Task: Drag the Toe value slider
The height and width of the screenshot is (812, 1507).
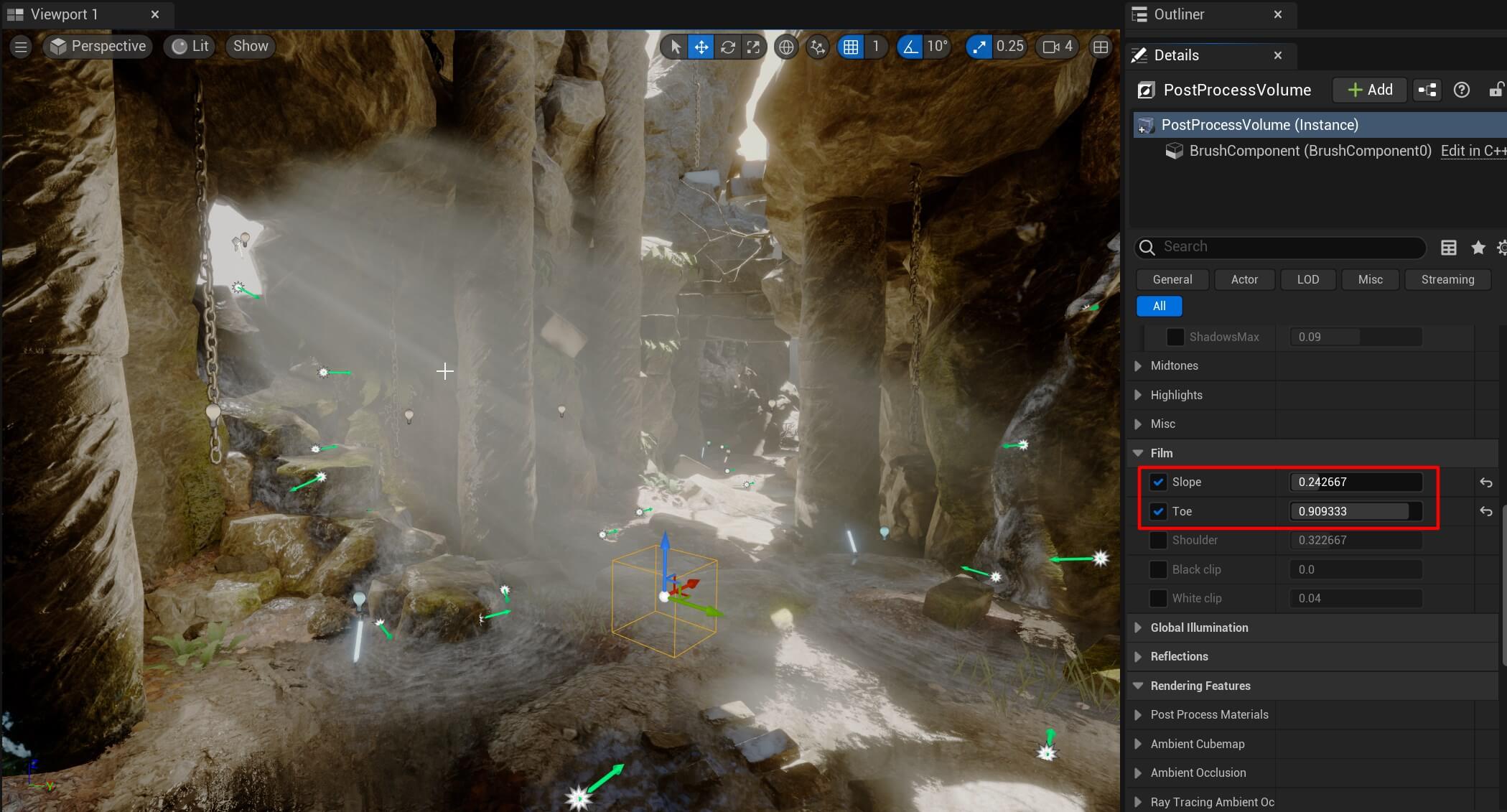Action: tap(1355, 511)
